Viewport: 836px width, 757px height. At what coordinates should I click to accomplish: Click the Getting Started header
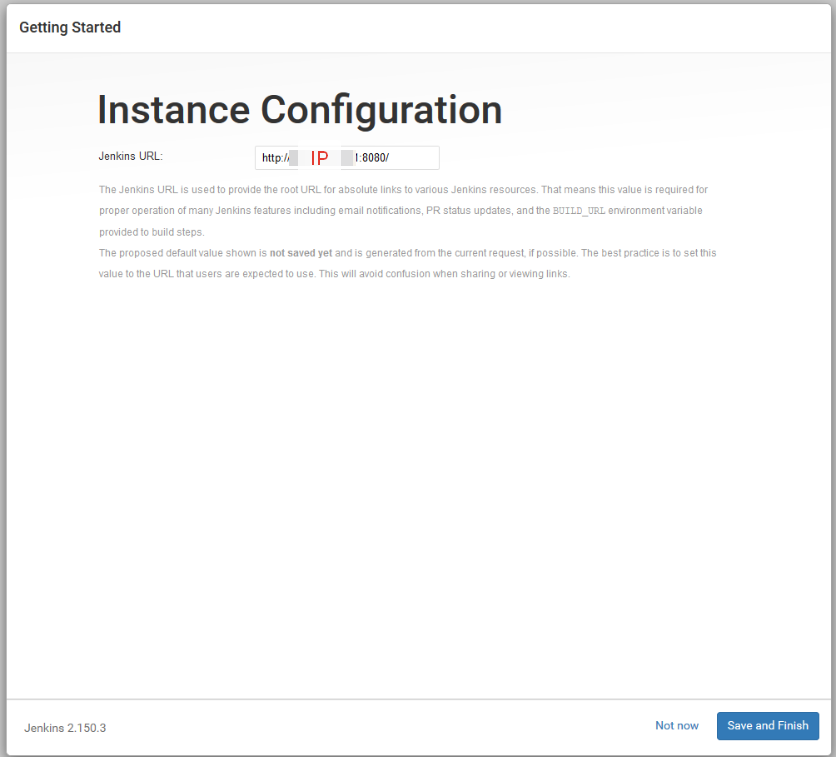click(x=69, y=27)
